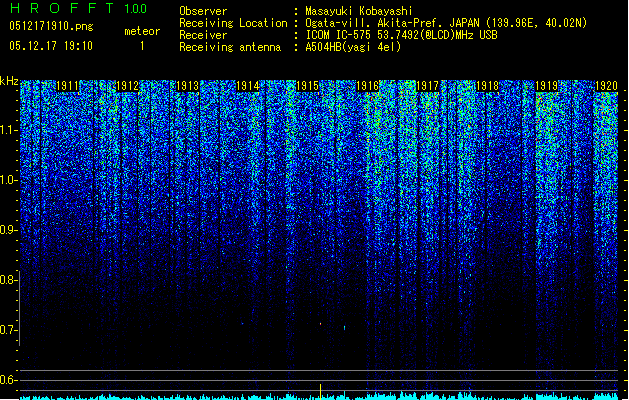Screen dimensions: 629x400
Task: Click the red meteor echo dot near 0.7 kHz
Action: [x=320, y=323]
